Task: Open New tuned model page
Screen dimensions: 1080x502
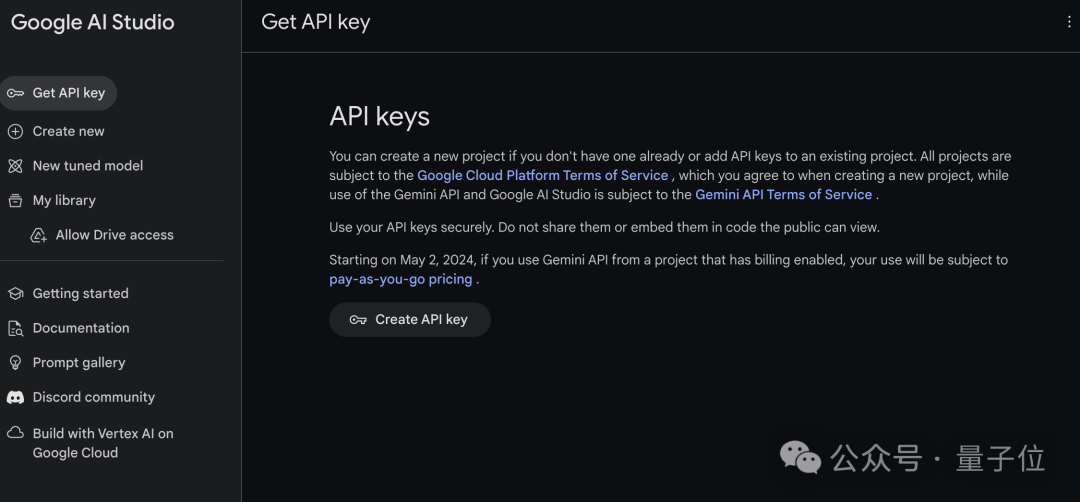Action: coord(76,166)
